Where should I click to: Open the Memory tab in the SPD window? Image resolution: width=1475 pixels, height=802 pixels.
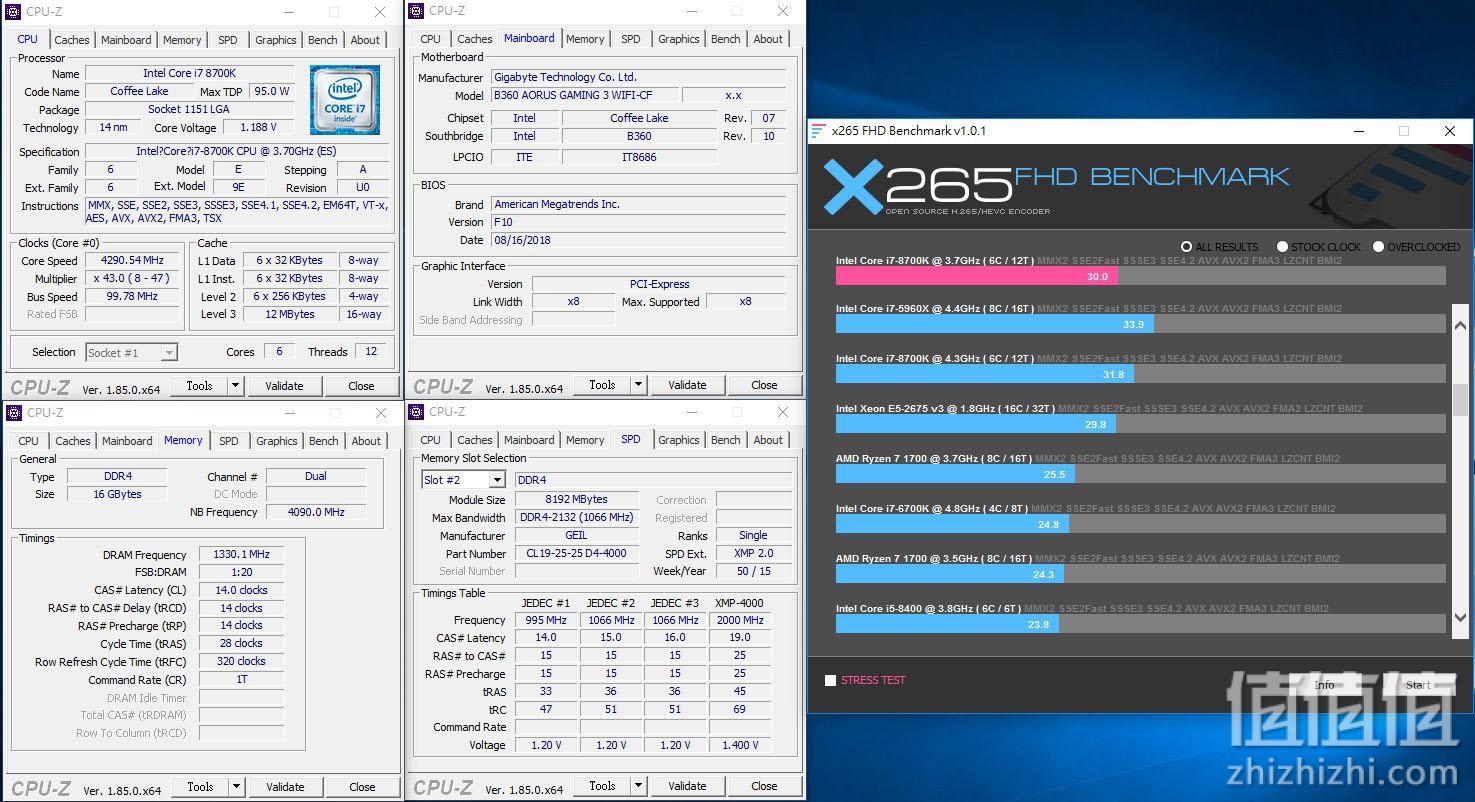point(585,440)
